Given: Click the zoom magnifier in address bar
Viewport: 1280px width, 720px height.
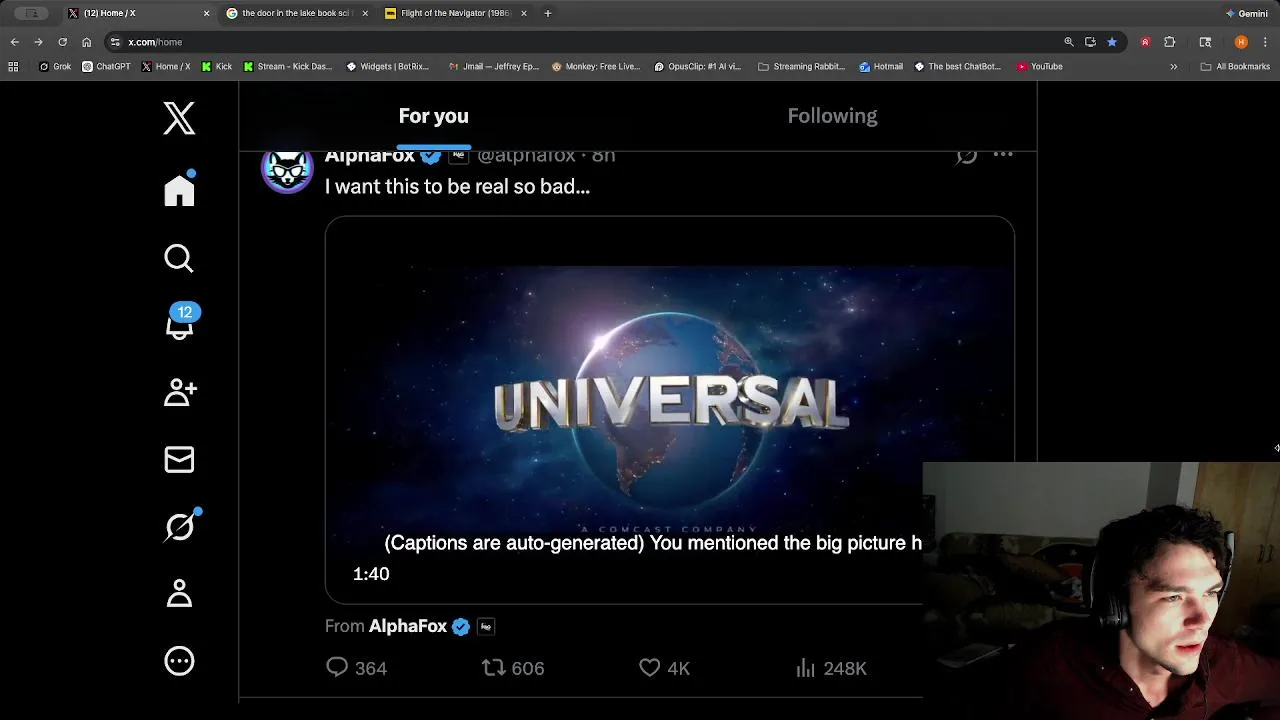Looking at the screenshot, I should pos(1068,42).
